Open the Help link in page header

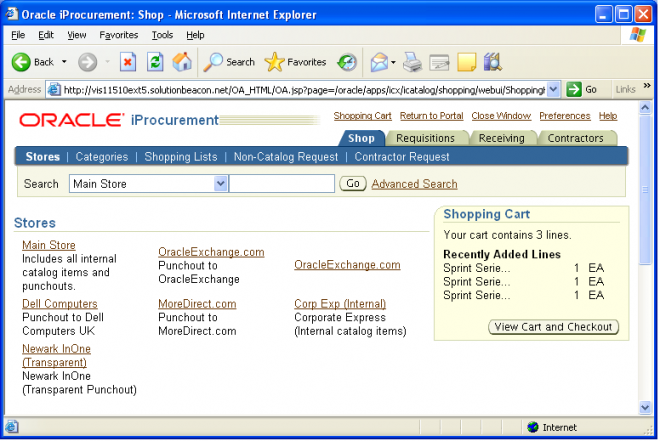(x=608, y=116)
